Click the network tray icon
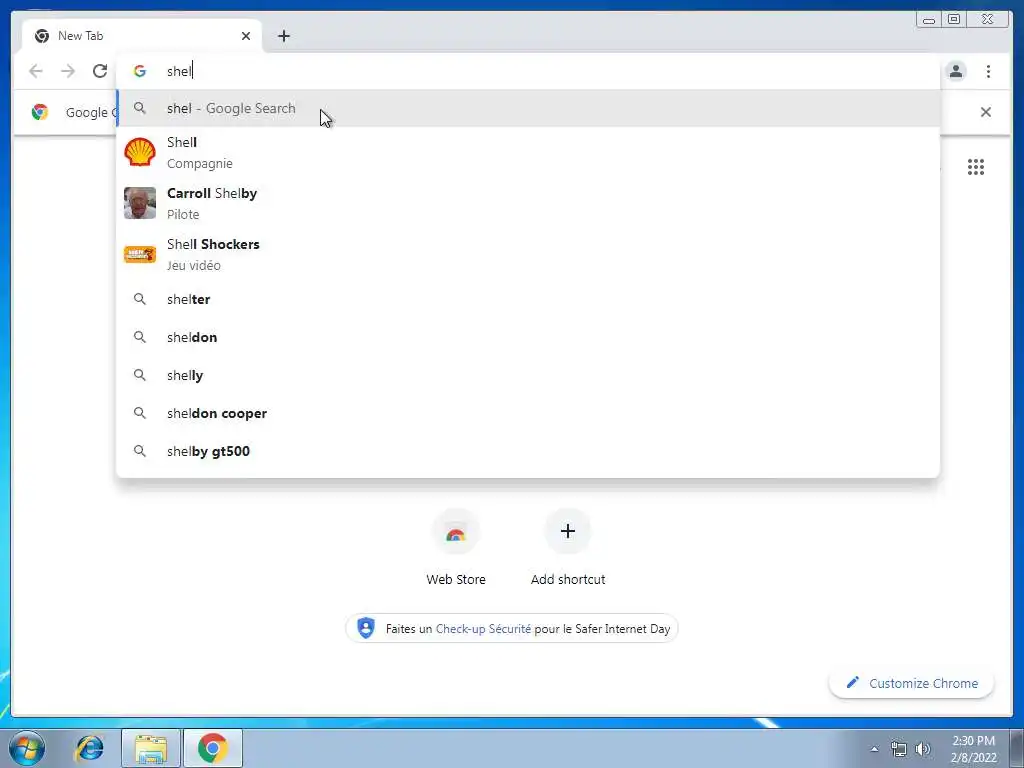This screenshot has width=1024, height=768. point(899,749)
